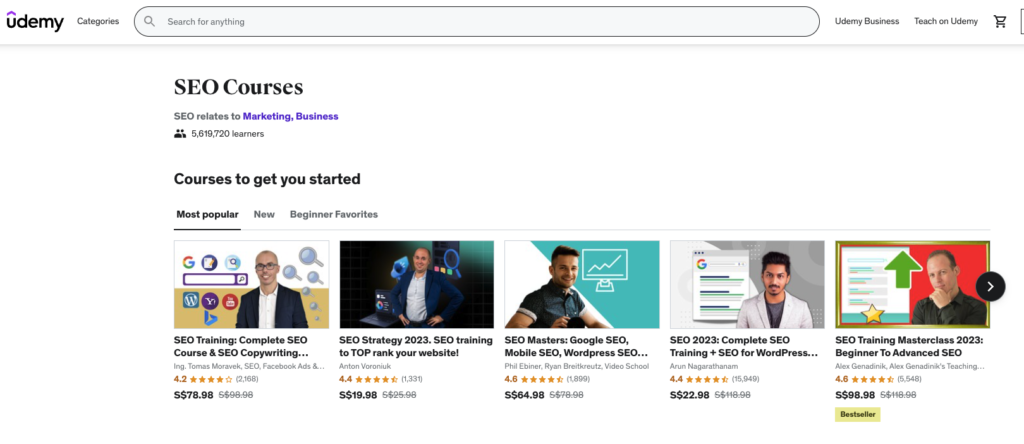Click instructor Ing. Tomas Moravek text

coord(249,366)
